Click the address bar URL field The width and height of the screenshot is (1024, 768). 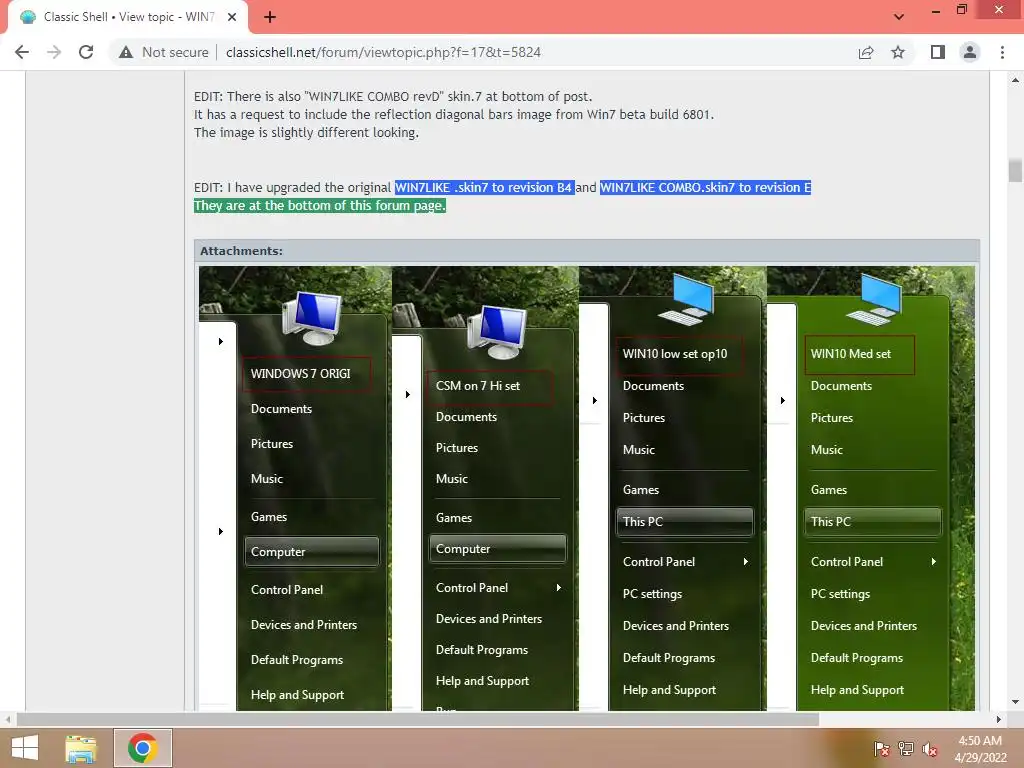point(383,52)
